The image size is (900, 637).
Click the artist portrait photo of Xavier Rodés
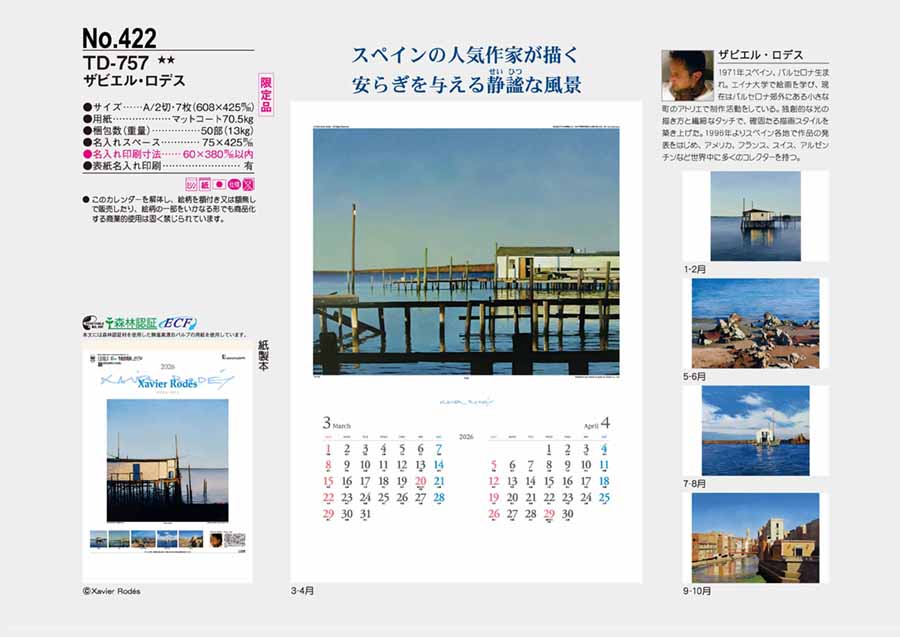(688, 76)
